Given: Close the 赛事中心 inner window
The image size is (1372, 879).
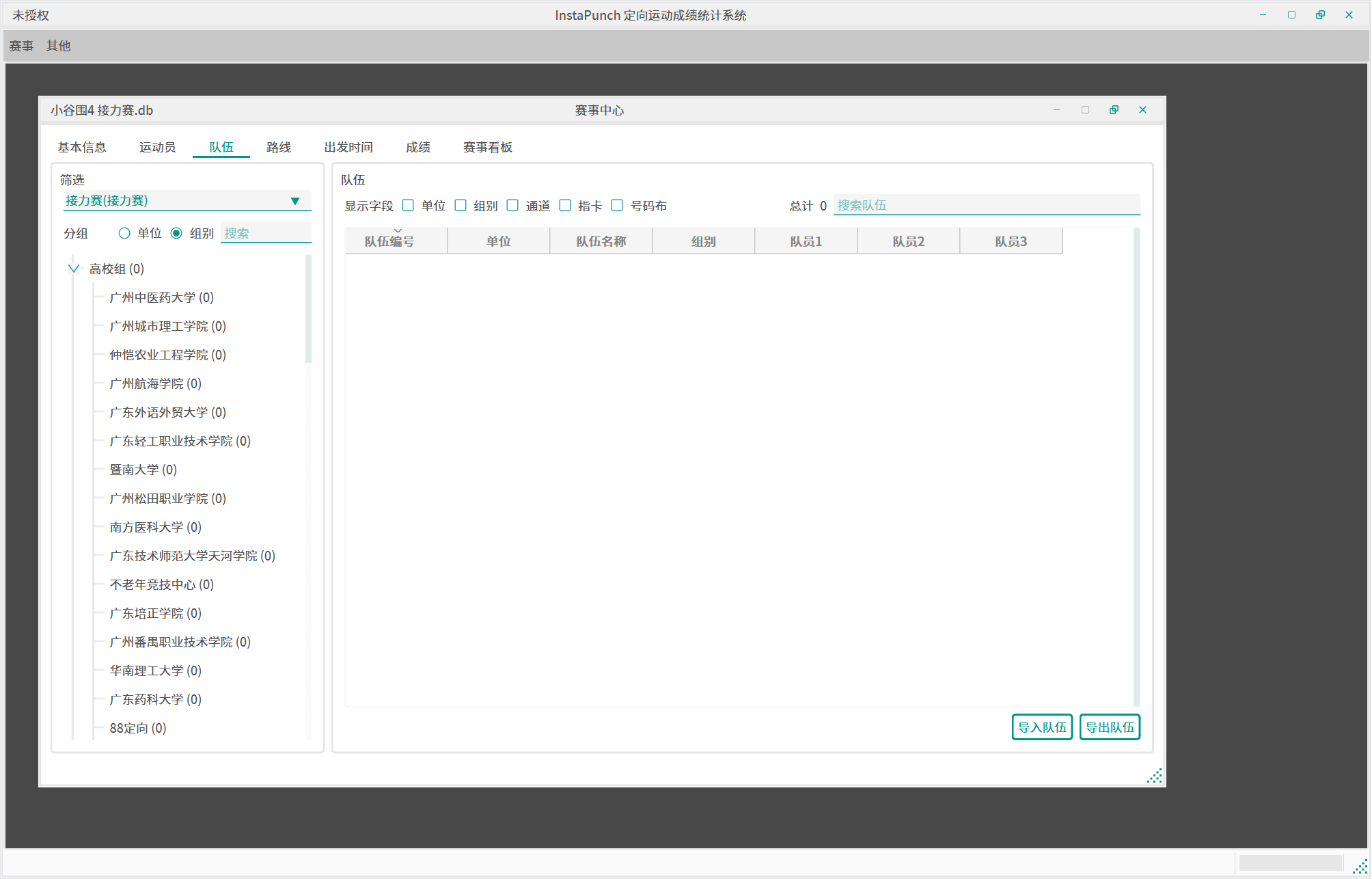Looking at the screenshot, I should click(x=1142, y=110).
